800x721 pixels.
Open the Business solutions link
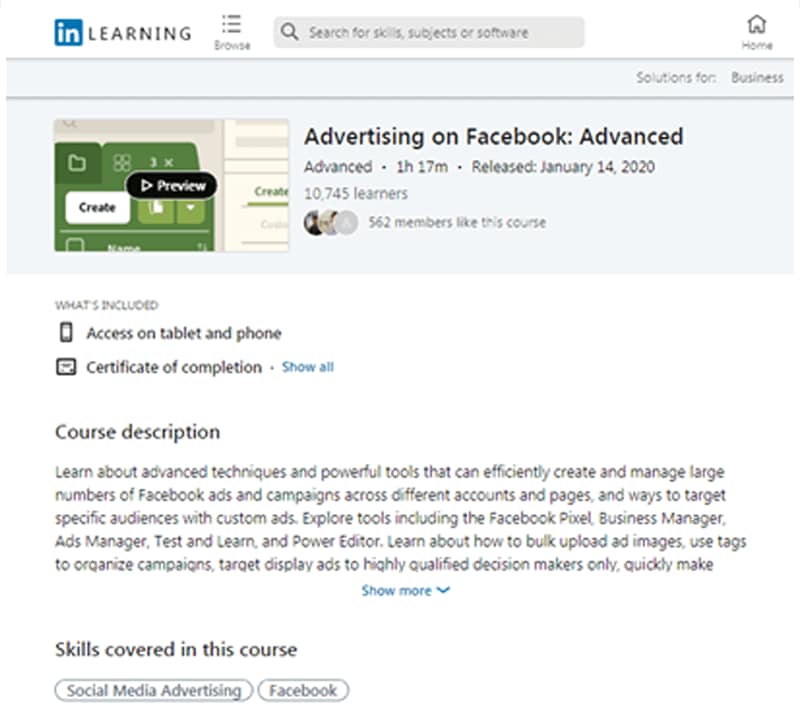pyautogui.click(x=757, y=77)
